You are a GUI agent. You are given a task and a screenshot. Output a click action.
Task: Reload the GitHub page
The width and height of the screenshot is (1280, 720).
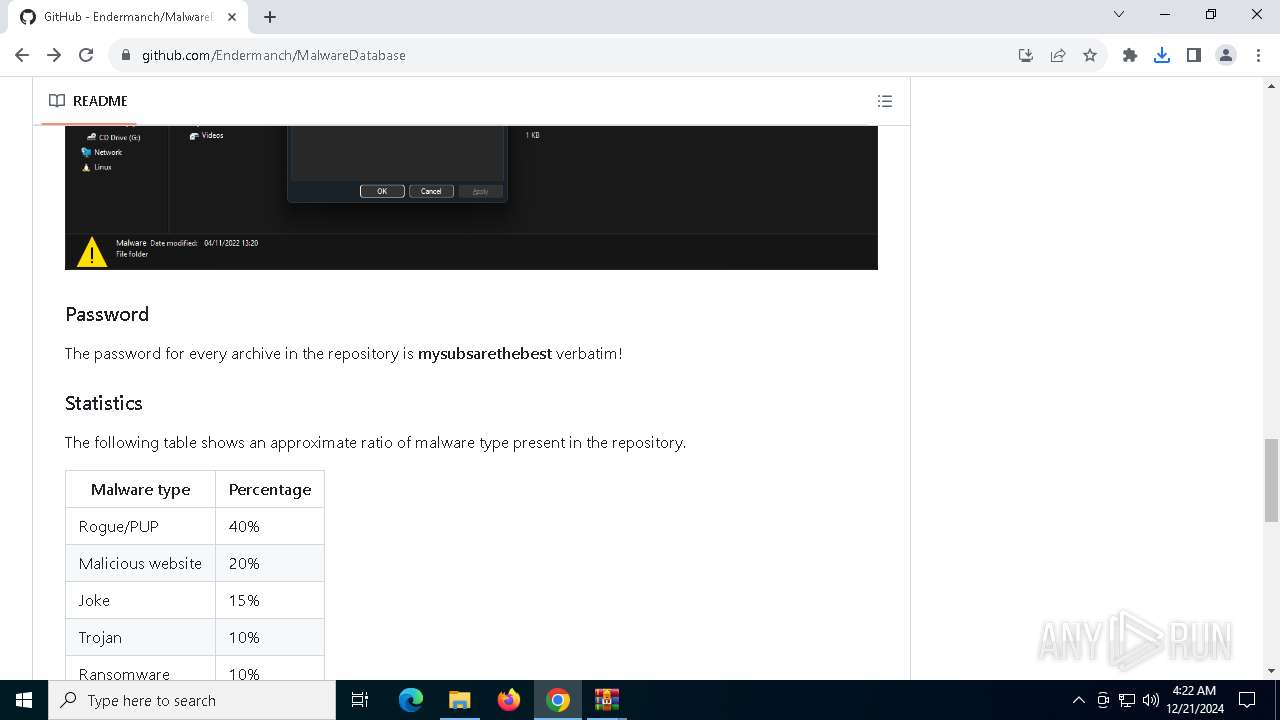pos(86,55)
